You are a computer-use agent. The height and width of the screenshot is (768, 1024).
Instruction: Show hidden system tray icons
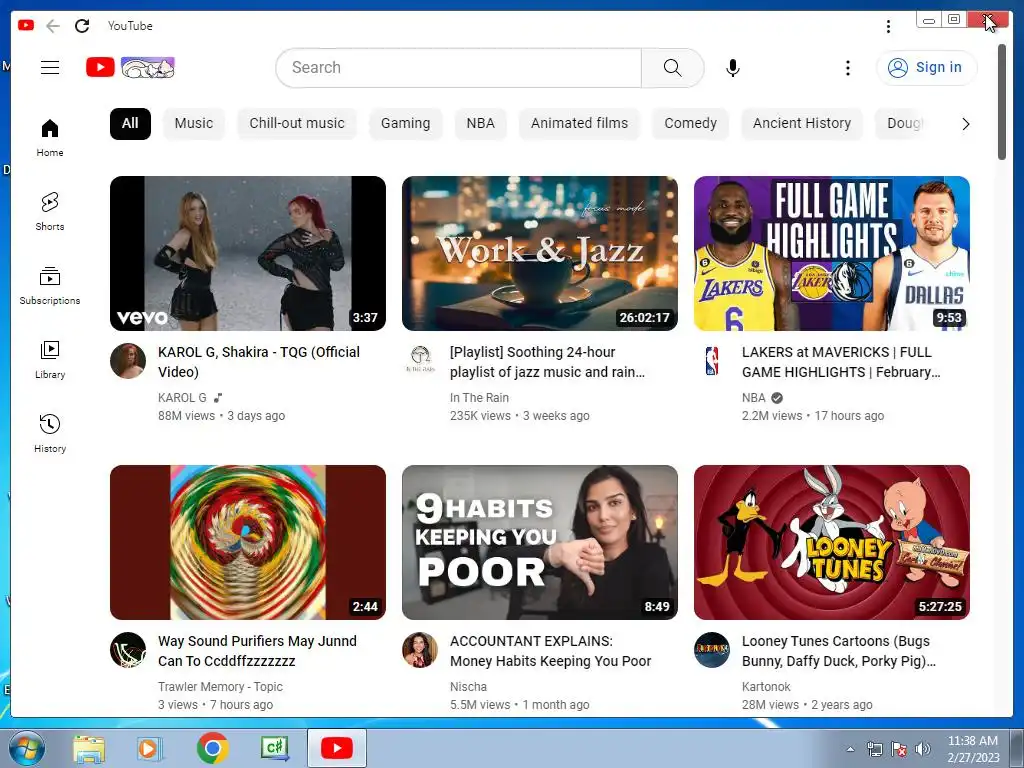tap(850, 749)
